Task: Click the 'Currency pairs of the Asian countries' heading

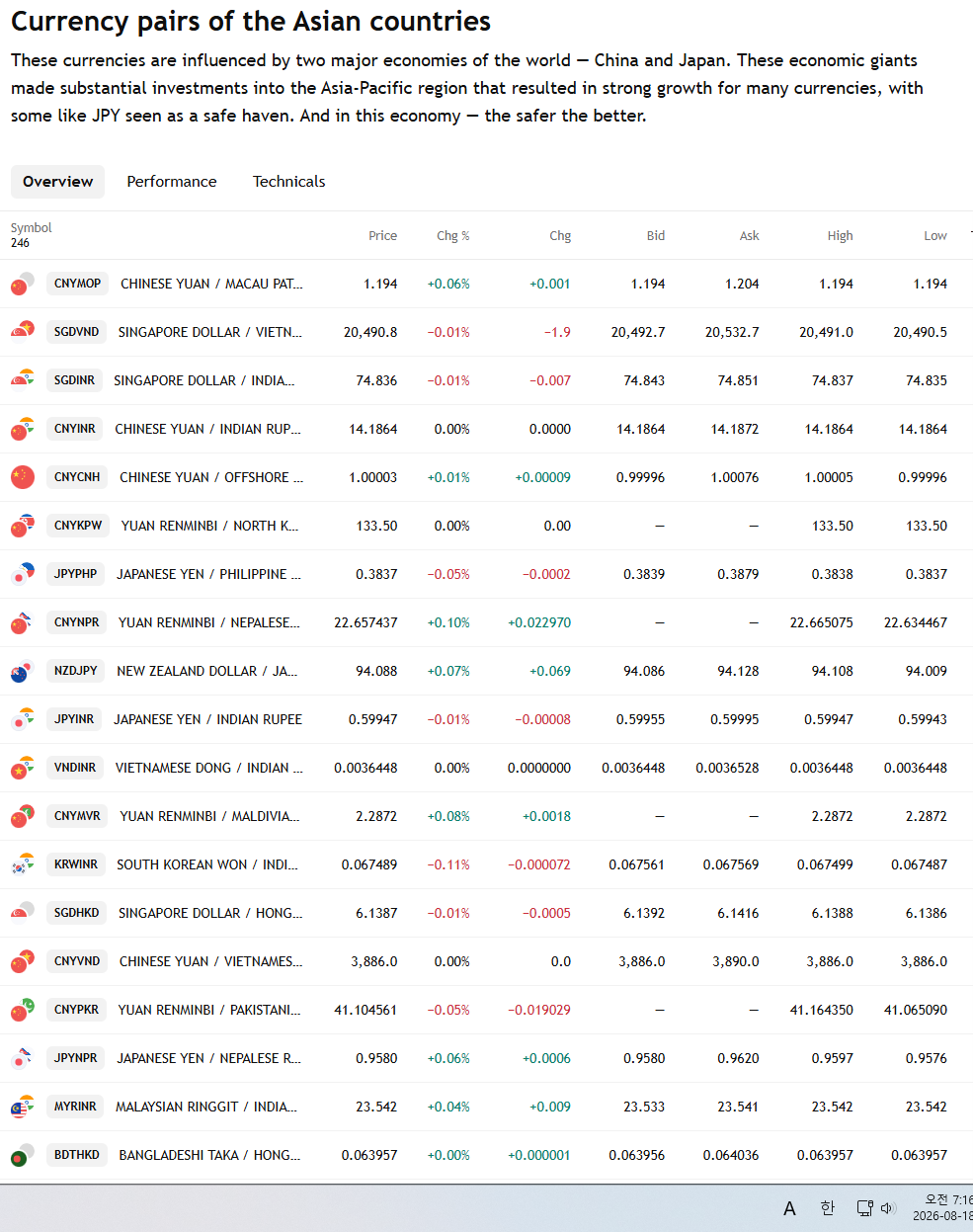Action: pos(251,22)
